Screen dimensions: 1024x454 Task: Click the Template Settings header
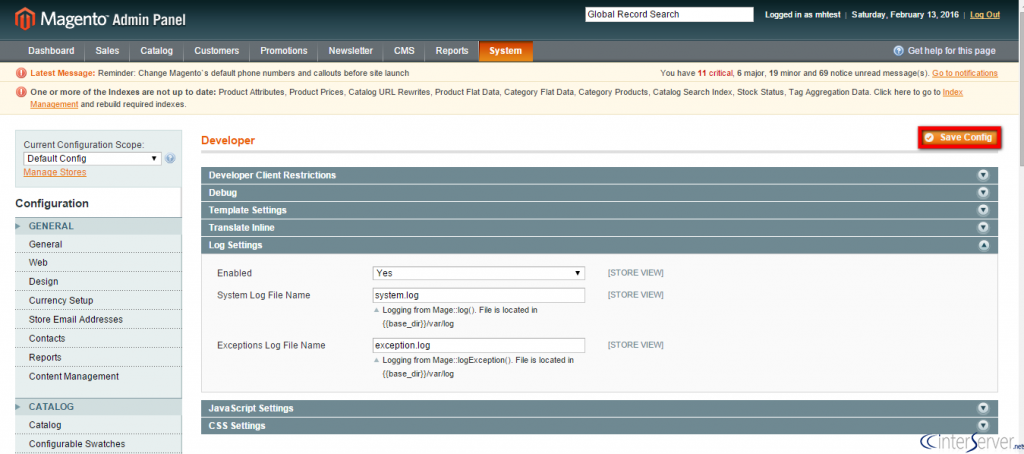600,210
